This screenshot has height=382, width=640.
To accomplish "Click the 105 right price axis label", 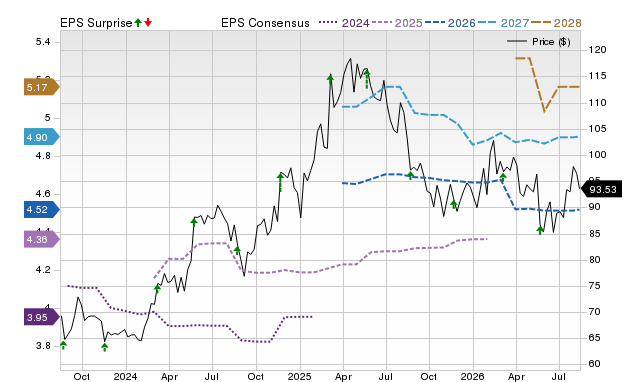I will coord(597,129).
